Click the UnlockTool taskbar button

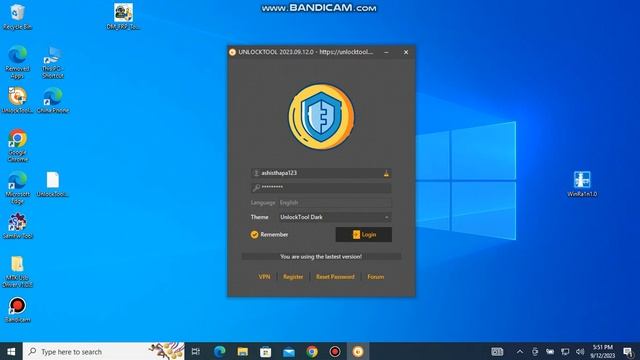click(x=358, y=351)
